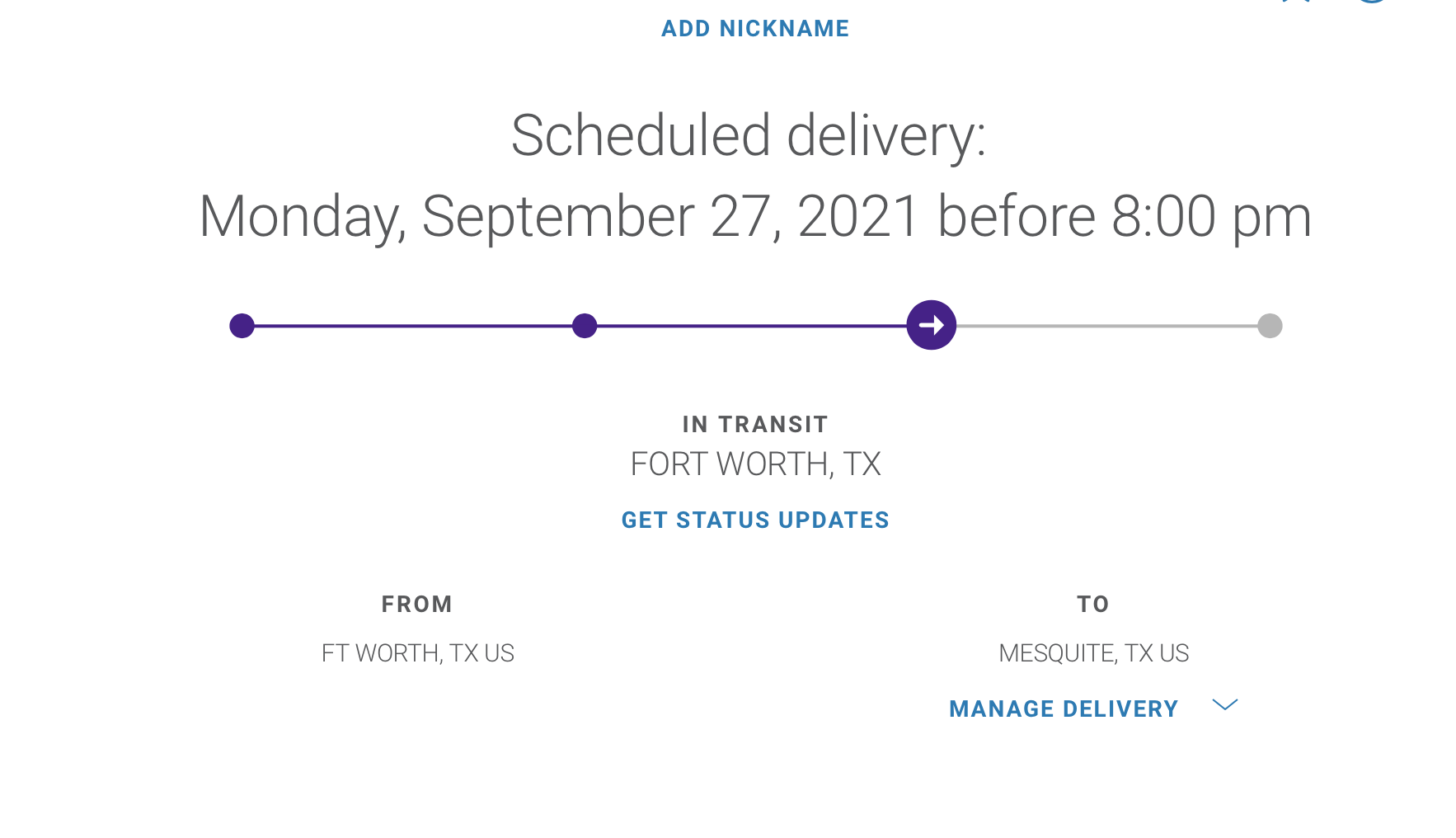Click the gray final delivery dot
Image resolution: width=1456 pixels, height=838 pixels.
1270,326
